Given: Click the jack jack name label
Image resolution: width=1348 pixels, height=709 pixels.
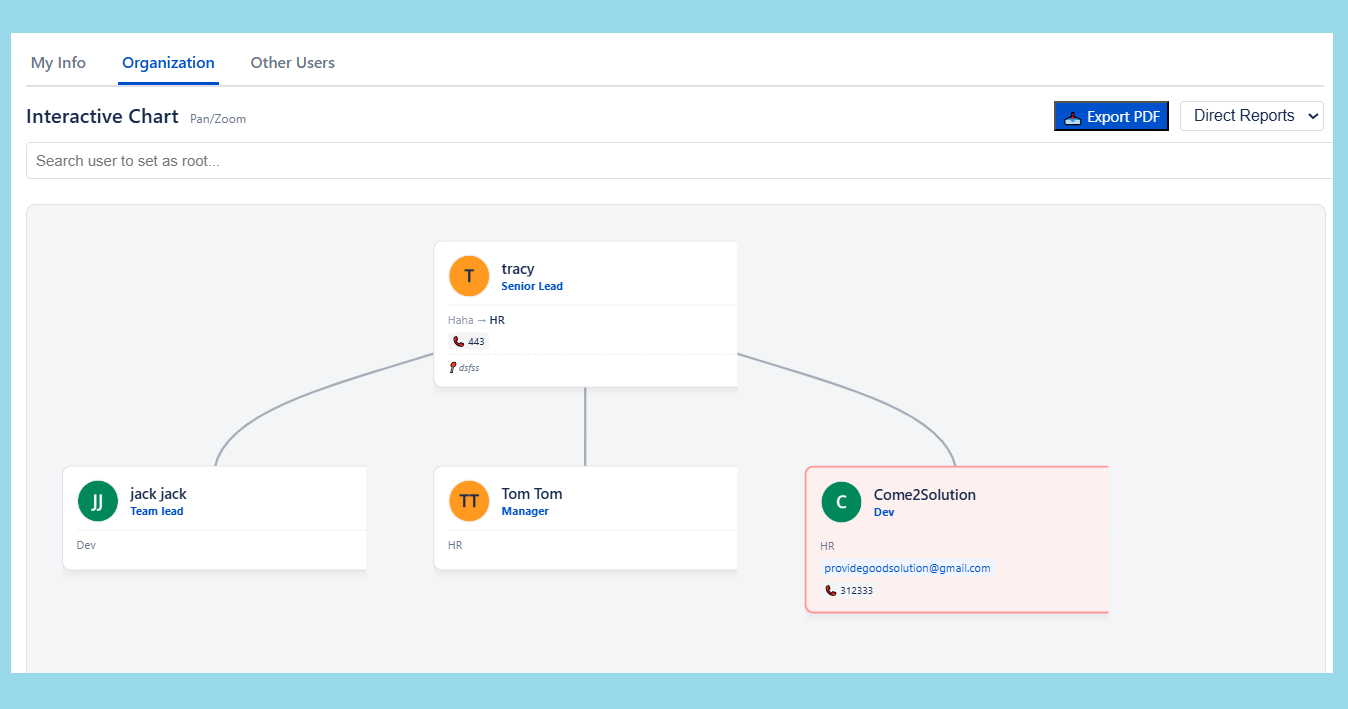Looking at the screenshot, I should [x=158, y=494].
